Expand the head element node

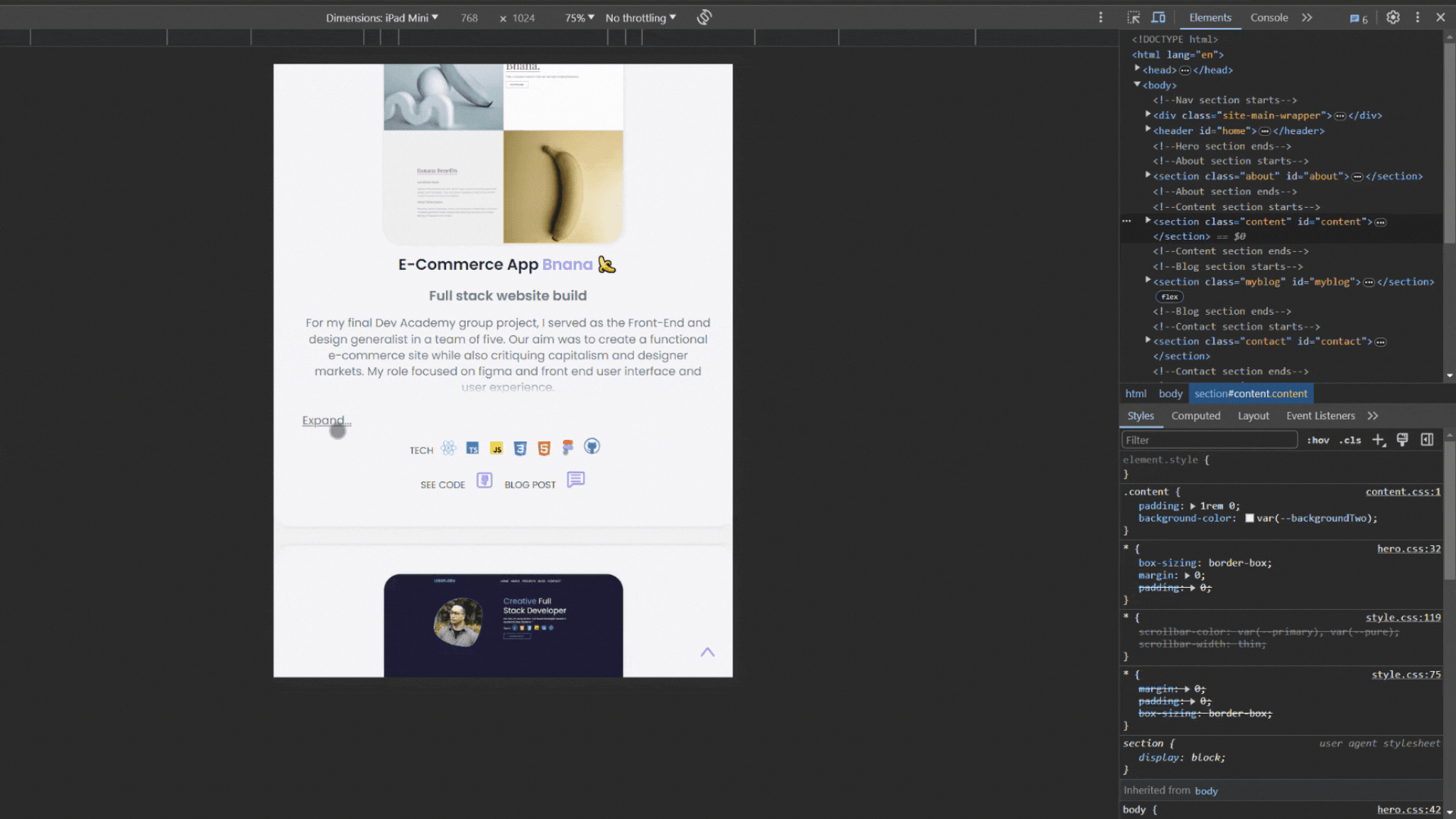(x=1137, y=69)
